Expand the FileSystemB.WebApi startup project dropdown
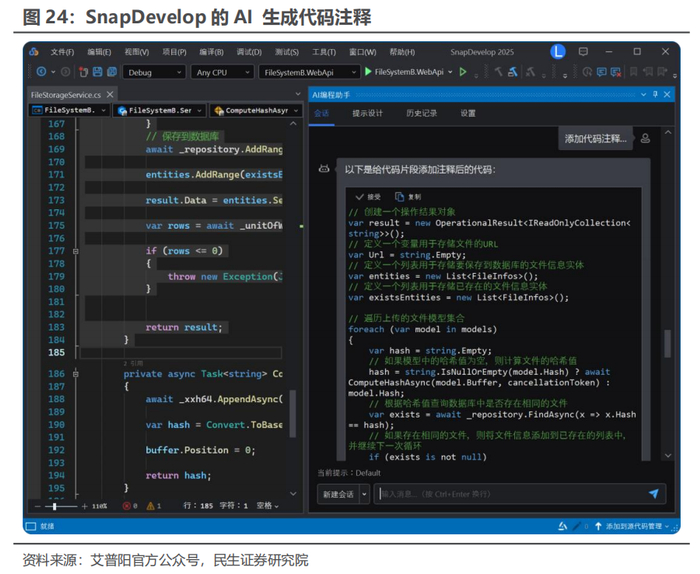Screen dimensions: 700x574 coord(308,72)
